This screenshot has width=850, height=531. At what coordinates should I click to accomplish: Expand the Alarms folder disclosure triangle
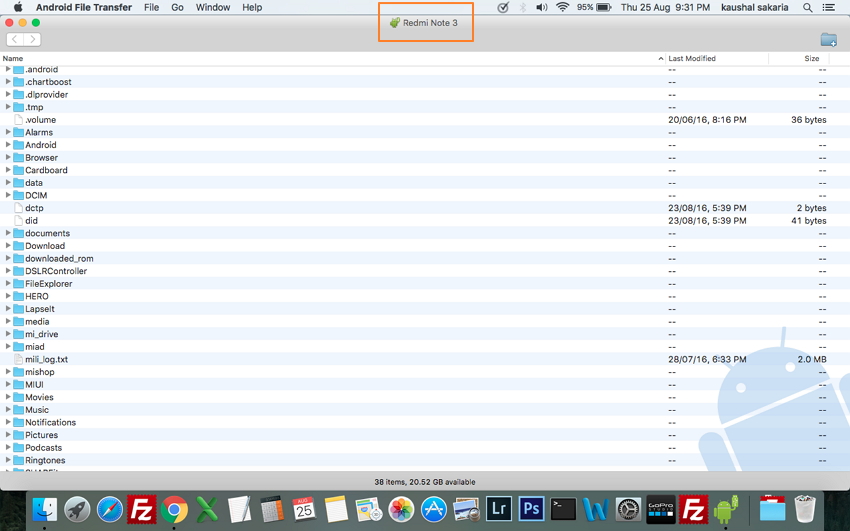tap(8, 132)
